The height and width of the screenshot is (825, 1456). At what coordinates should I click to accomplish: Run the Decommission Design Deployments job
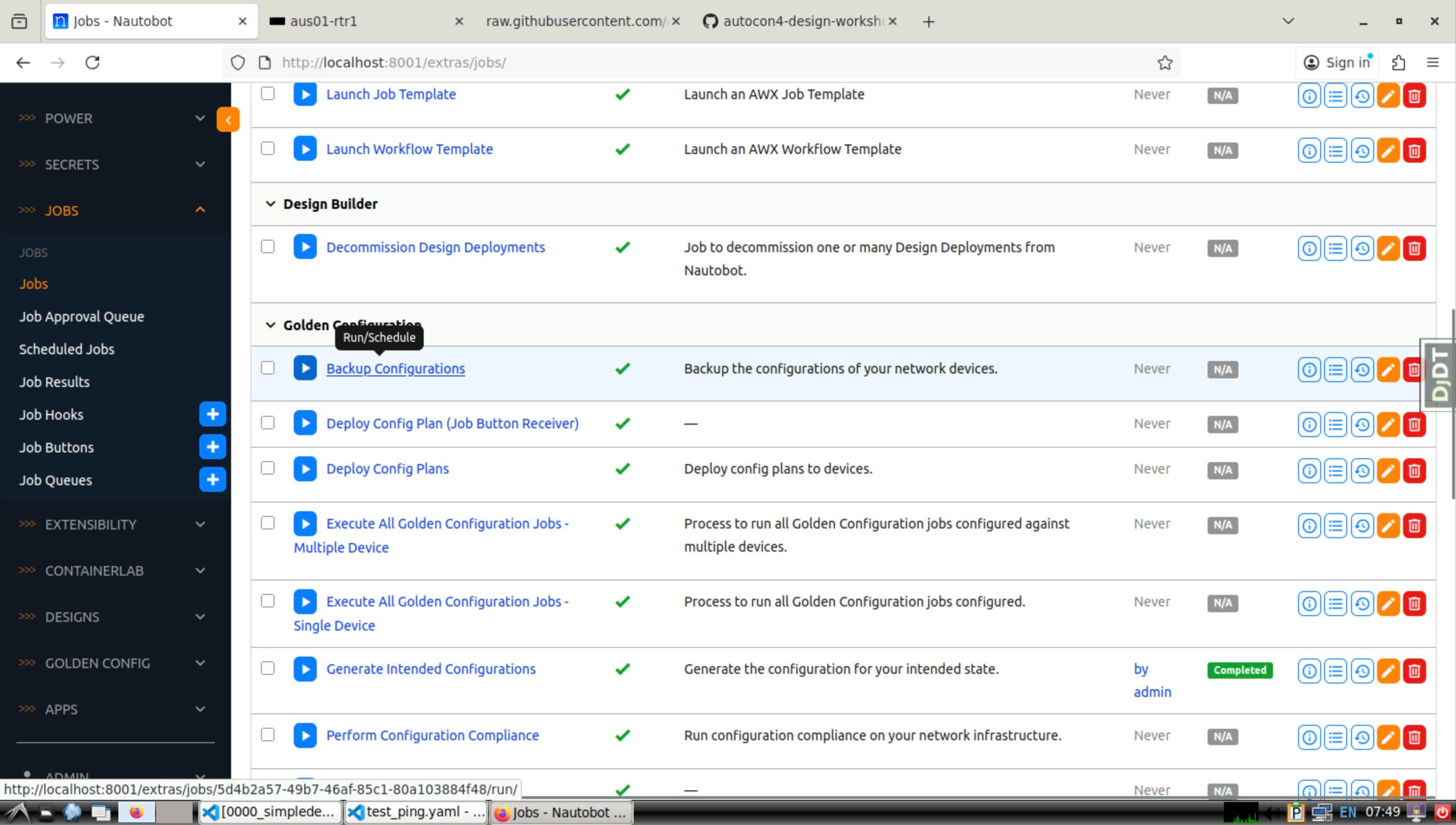(305, 247)
